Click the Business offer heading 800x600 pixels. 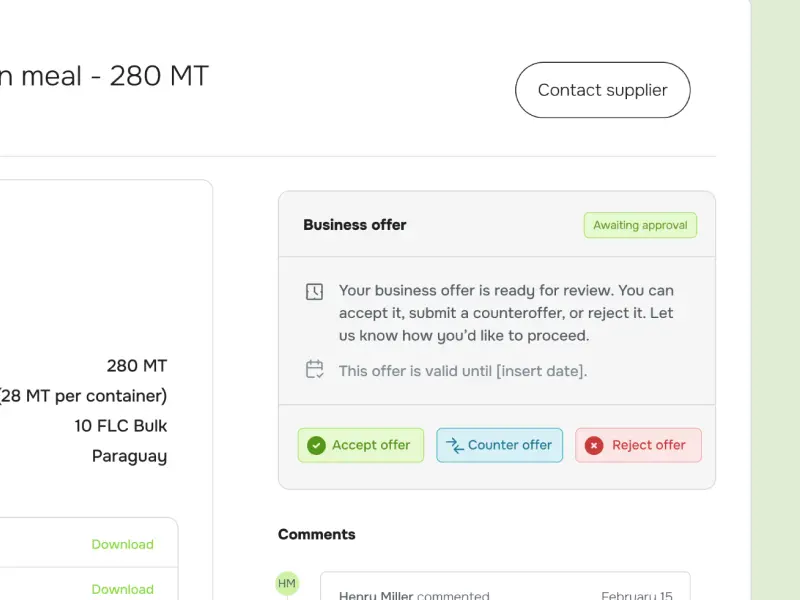click(x=355, y=225)
